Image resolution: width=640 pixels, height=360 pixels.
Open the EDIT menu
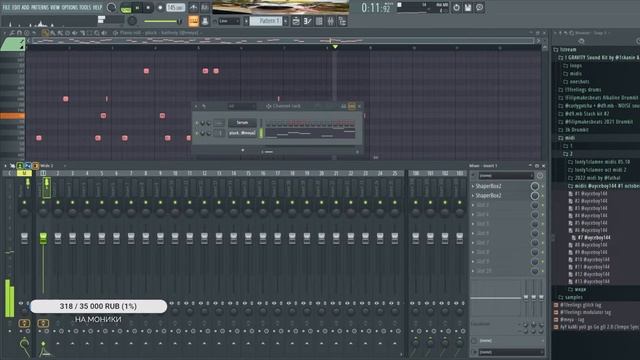pos(16,7)
